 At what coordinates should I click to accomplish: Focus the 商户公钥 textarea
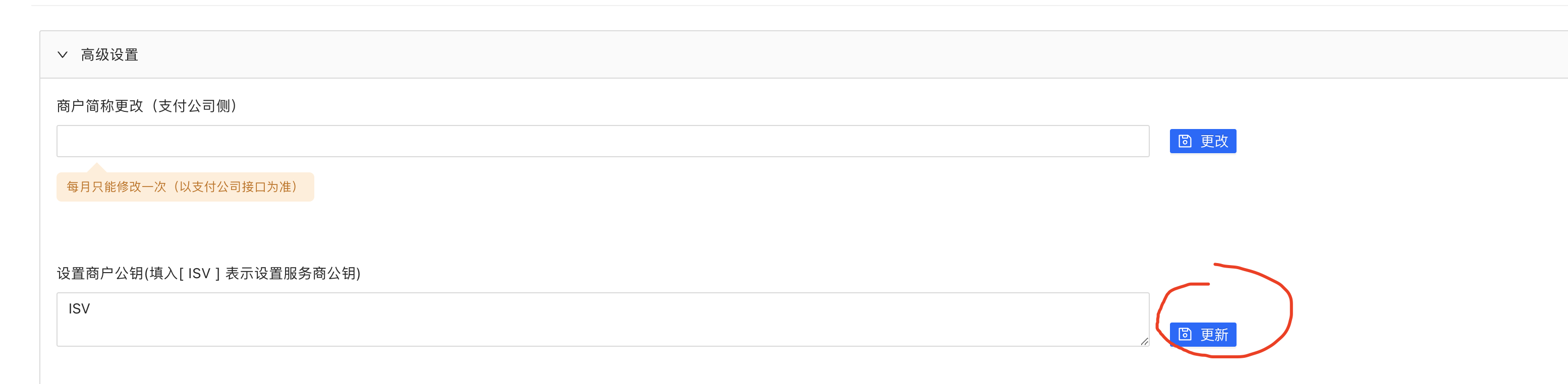[602, 325]
